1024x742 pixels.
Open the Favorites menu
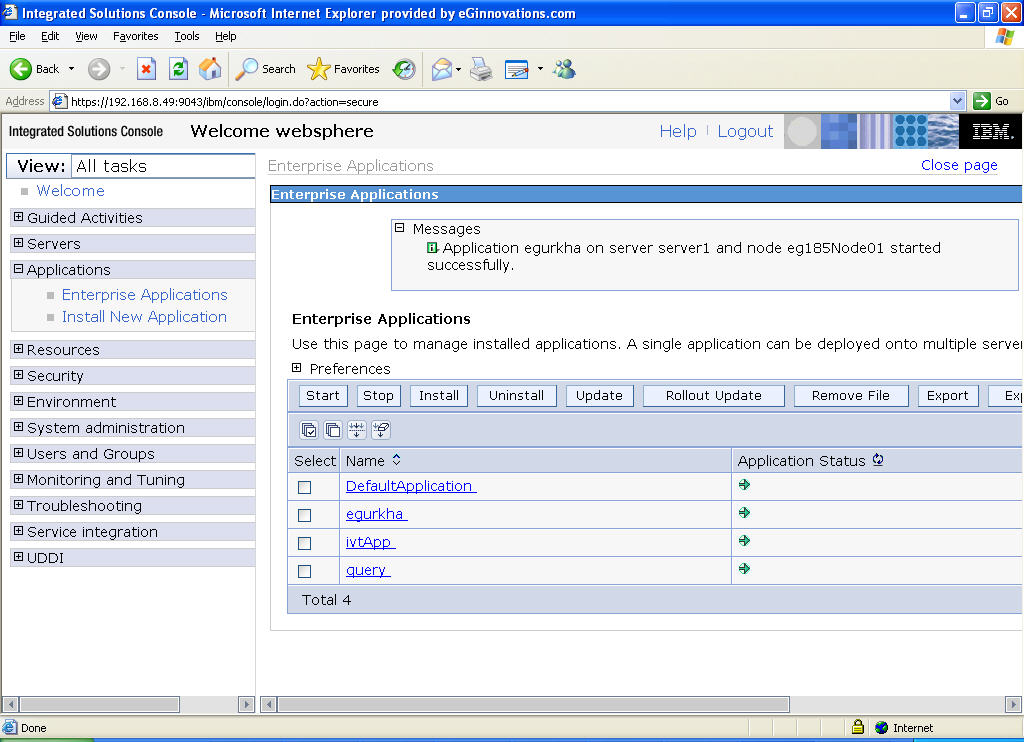[135, 36]
